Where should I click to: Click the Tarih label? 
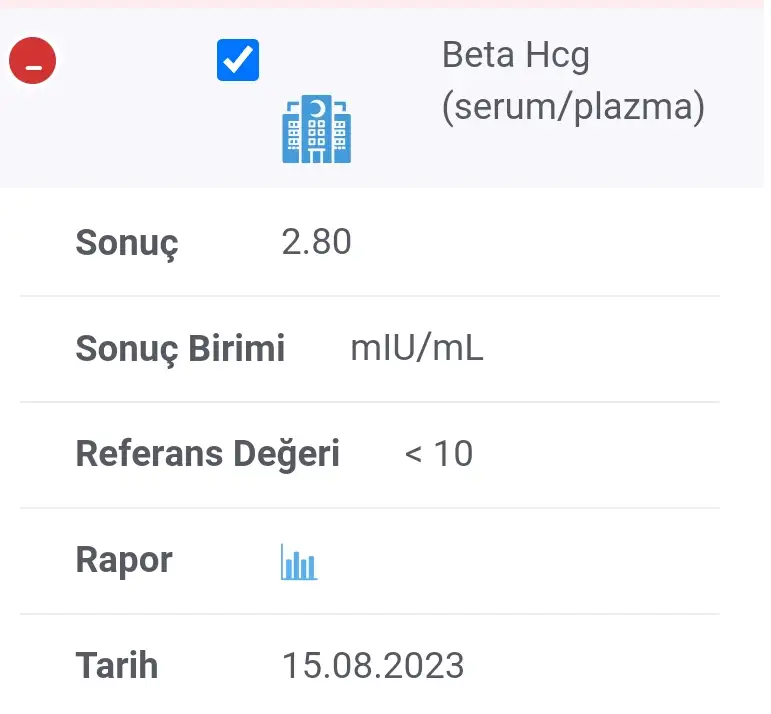[116, 665]
